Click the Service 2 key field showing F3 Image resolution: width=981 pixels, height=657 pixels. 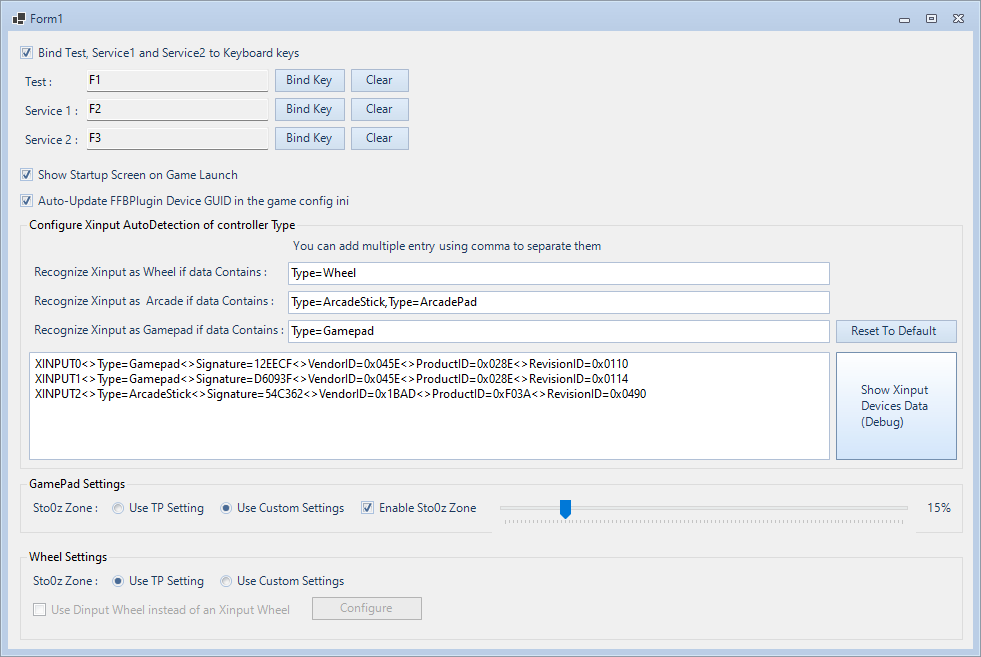click(x=177, y=138)
